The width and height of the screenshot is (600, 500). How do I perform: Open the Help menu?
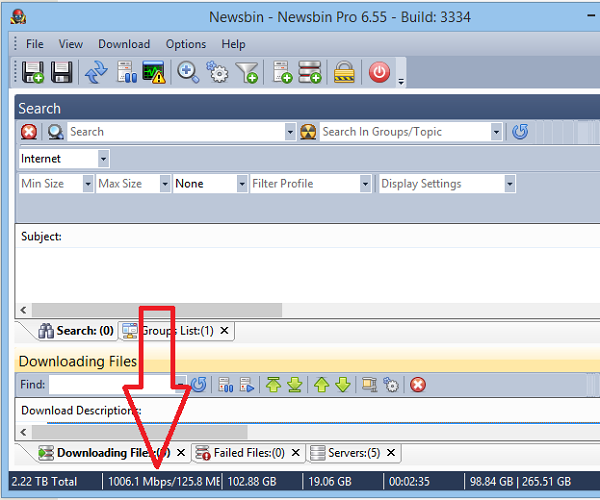(x=233, y=44)
